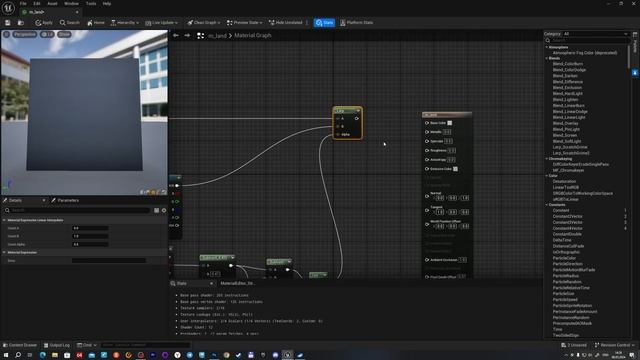The width and height of the screenshot is (640, 360).
Task: Click Roughness input pin
Action: (427, 151)
